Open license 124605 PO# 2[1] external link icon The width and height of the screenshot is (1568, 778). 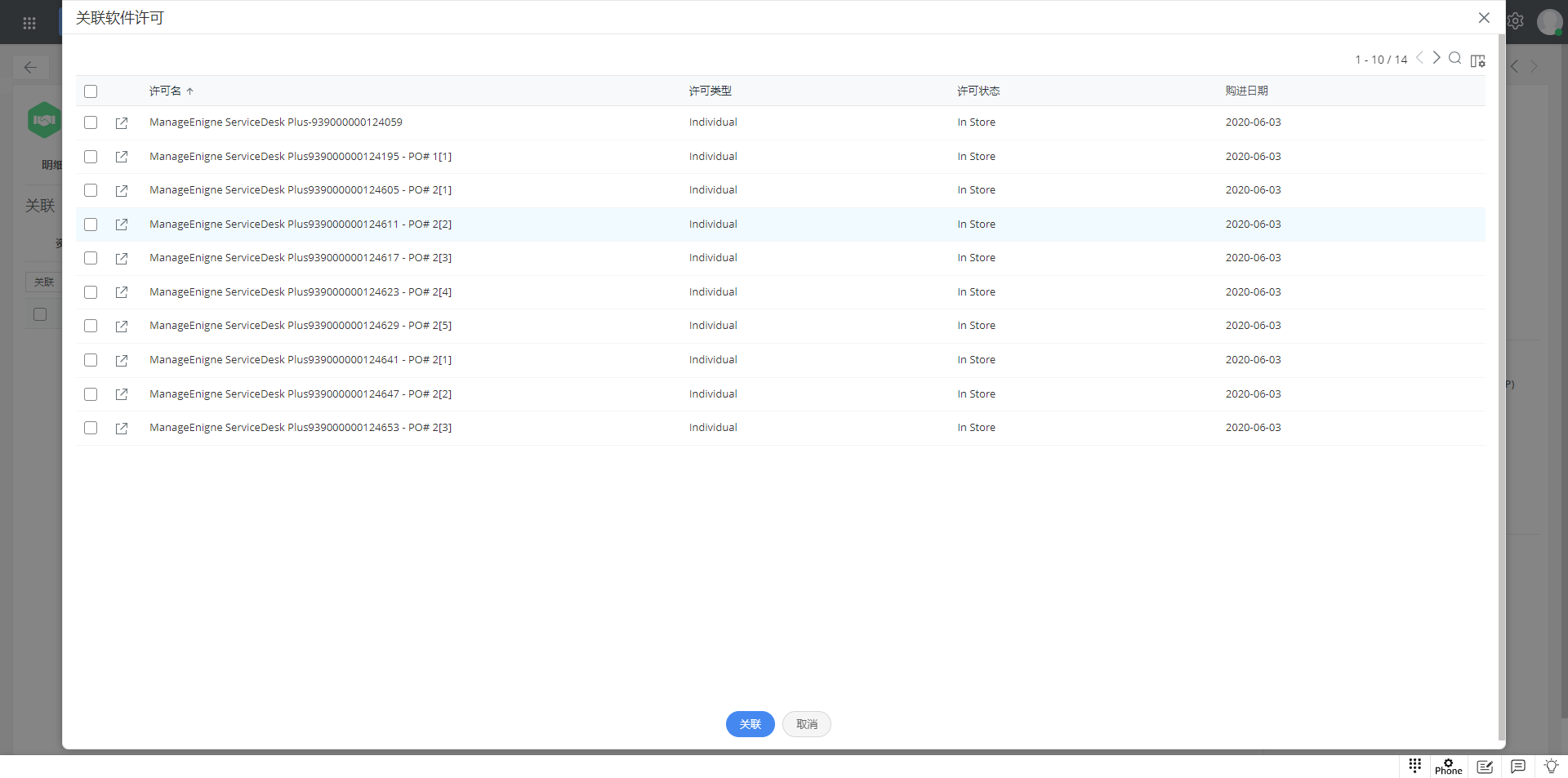[x=122, y=191]
